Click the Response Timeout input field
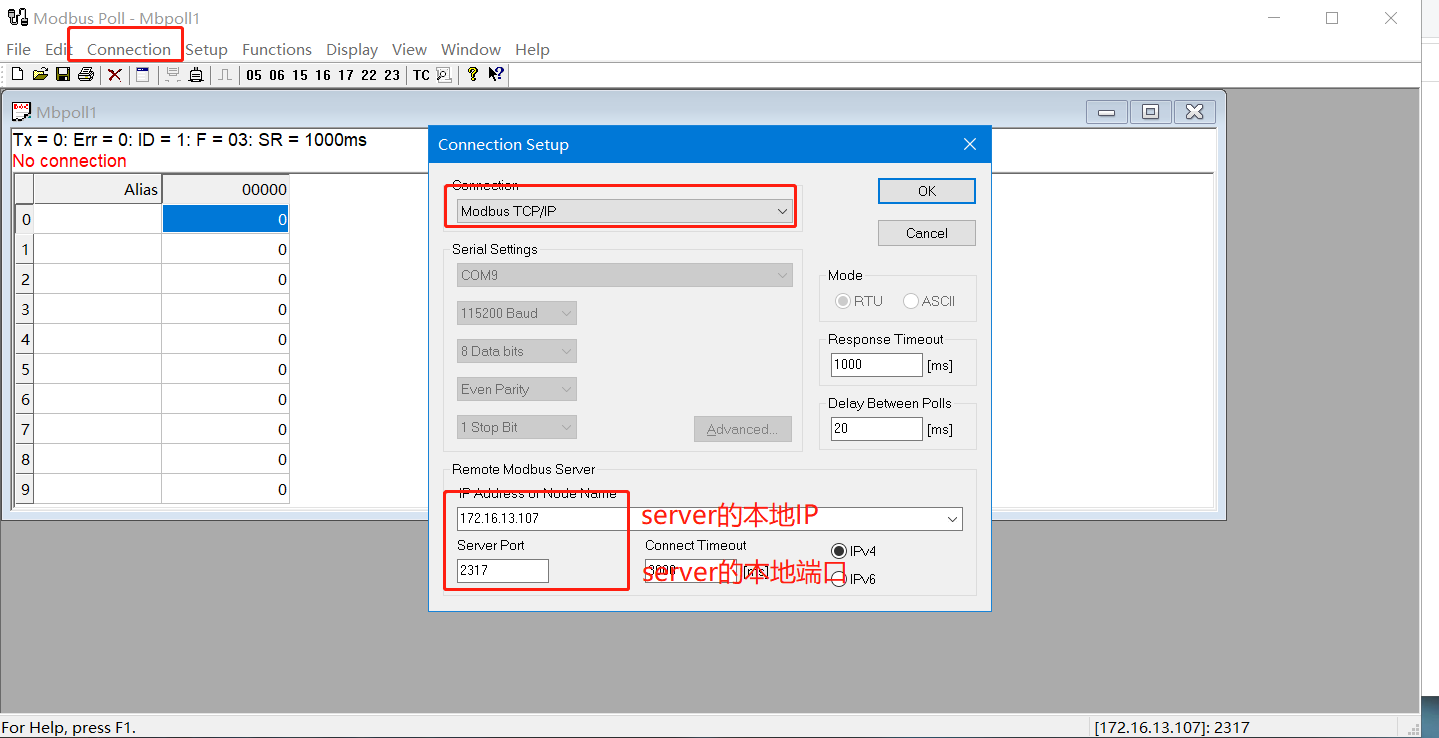 pyautogui.click(x=876, y=365)
